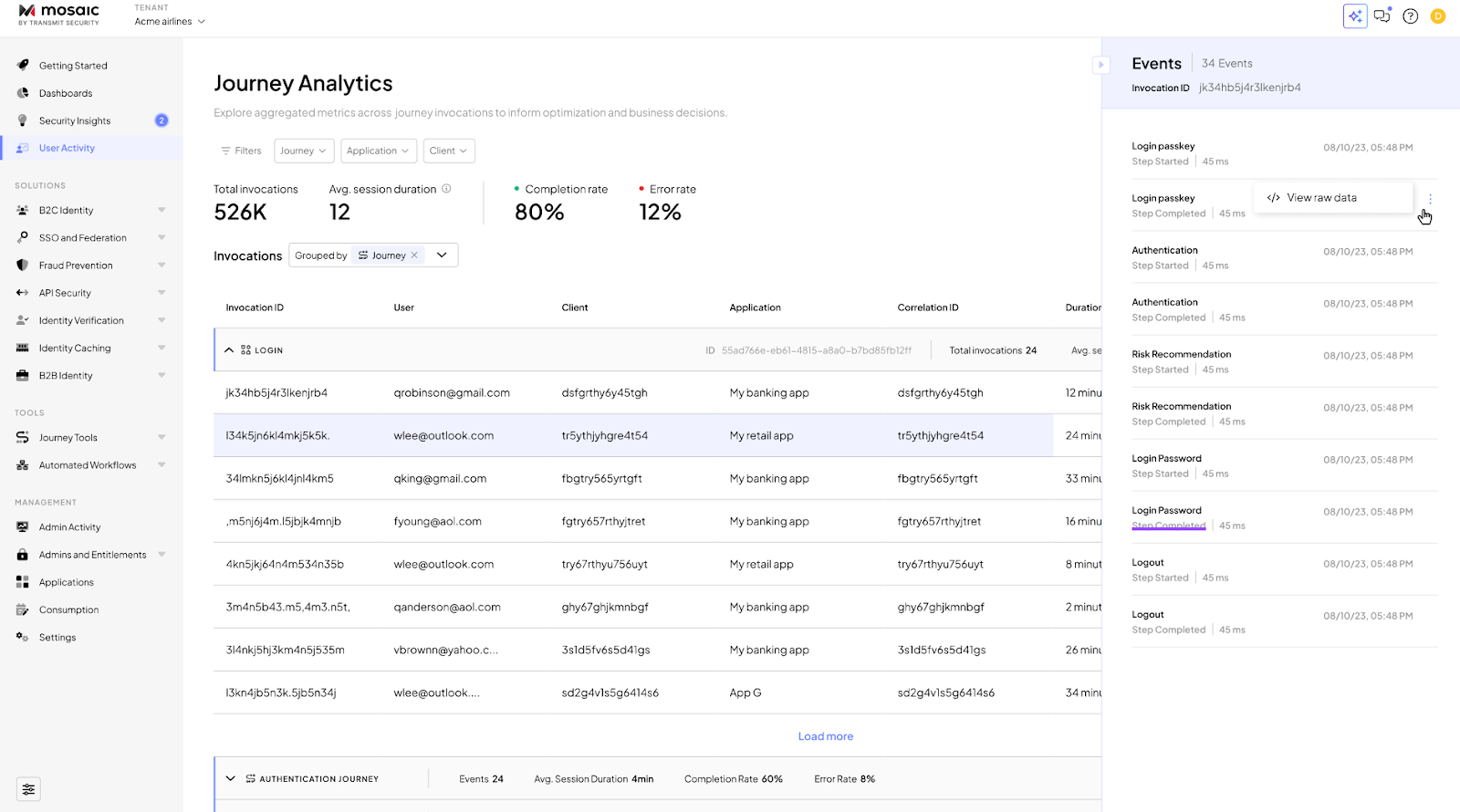Screen dimensions: 1460x812
Task: Click the Filters button
Action: [x=241, y=151]
